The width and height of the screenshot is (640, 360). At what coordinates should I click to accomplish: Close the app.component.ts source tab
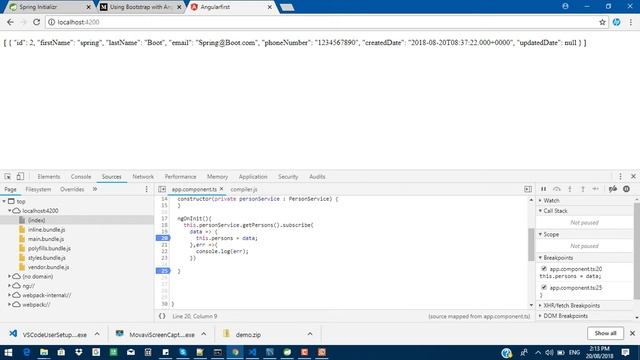click(x=221, y=189)
